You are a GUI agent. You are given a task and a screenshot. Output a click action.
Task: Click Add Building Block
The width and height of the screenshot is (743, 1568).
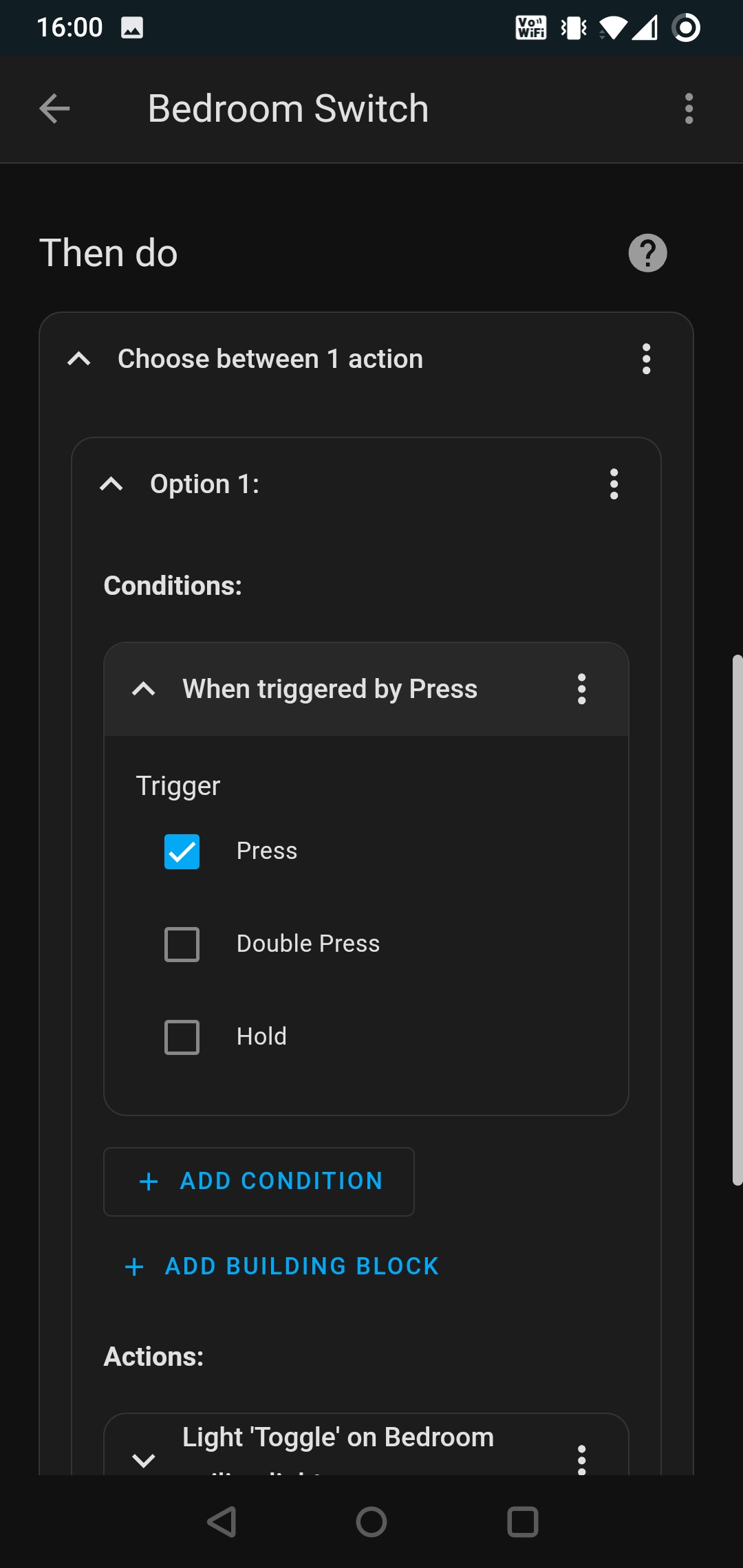pos(282,1266)
